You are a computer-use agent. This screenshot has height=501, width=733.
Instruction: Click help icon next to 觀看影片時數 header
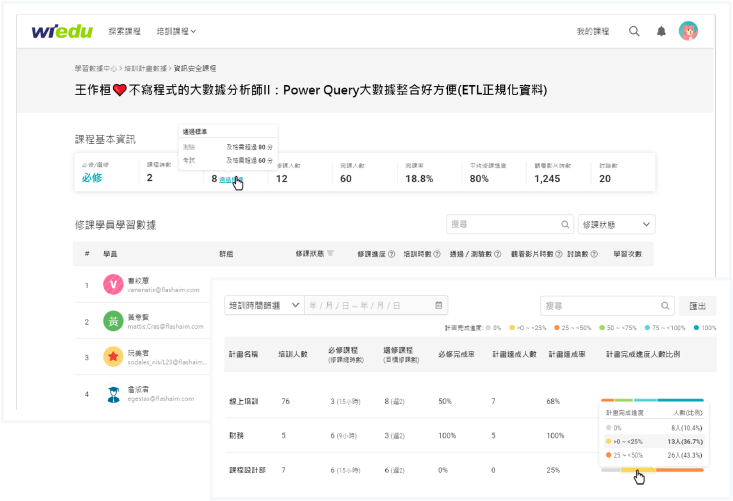559,254
